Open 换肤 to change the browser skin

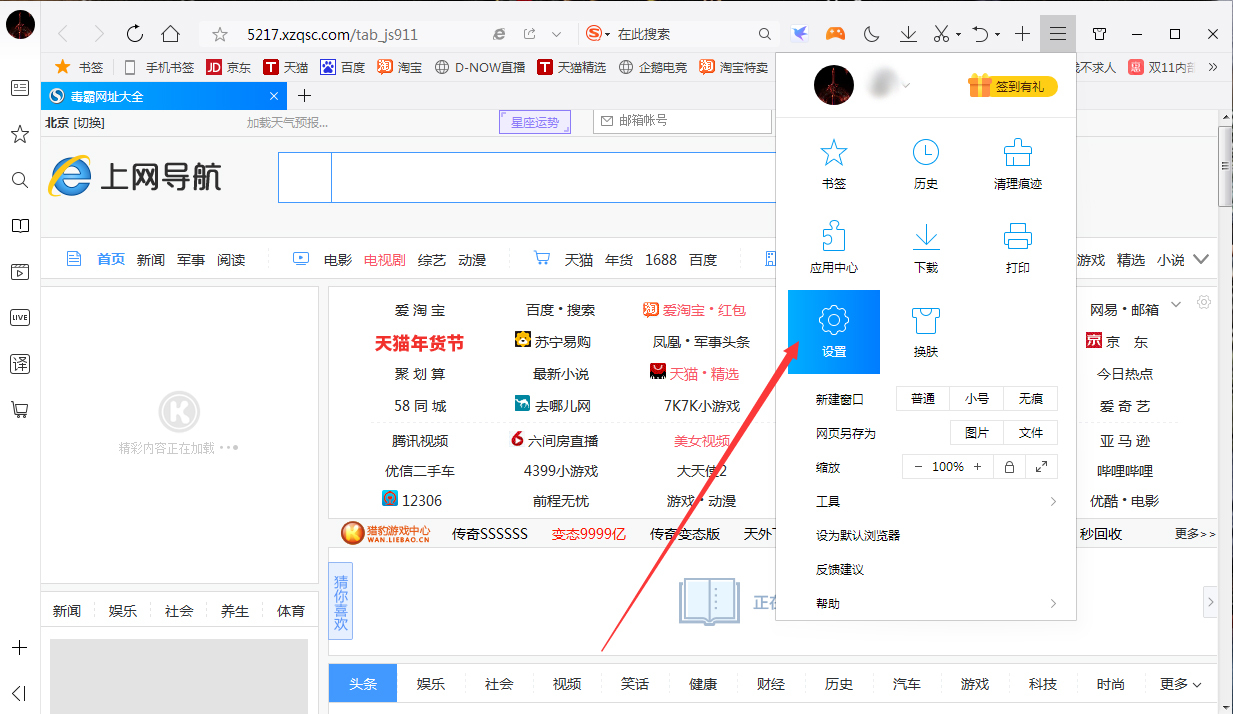925,331
